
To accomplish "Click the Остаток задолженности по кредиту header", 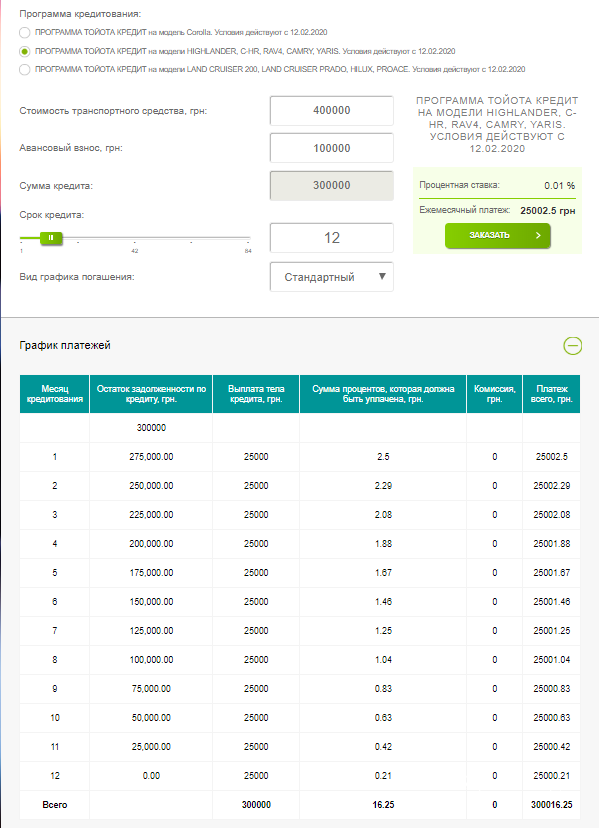I will point(151,394).
